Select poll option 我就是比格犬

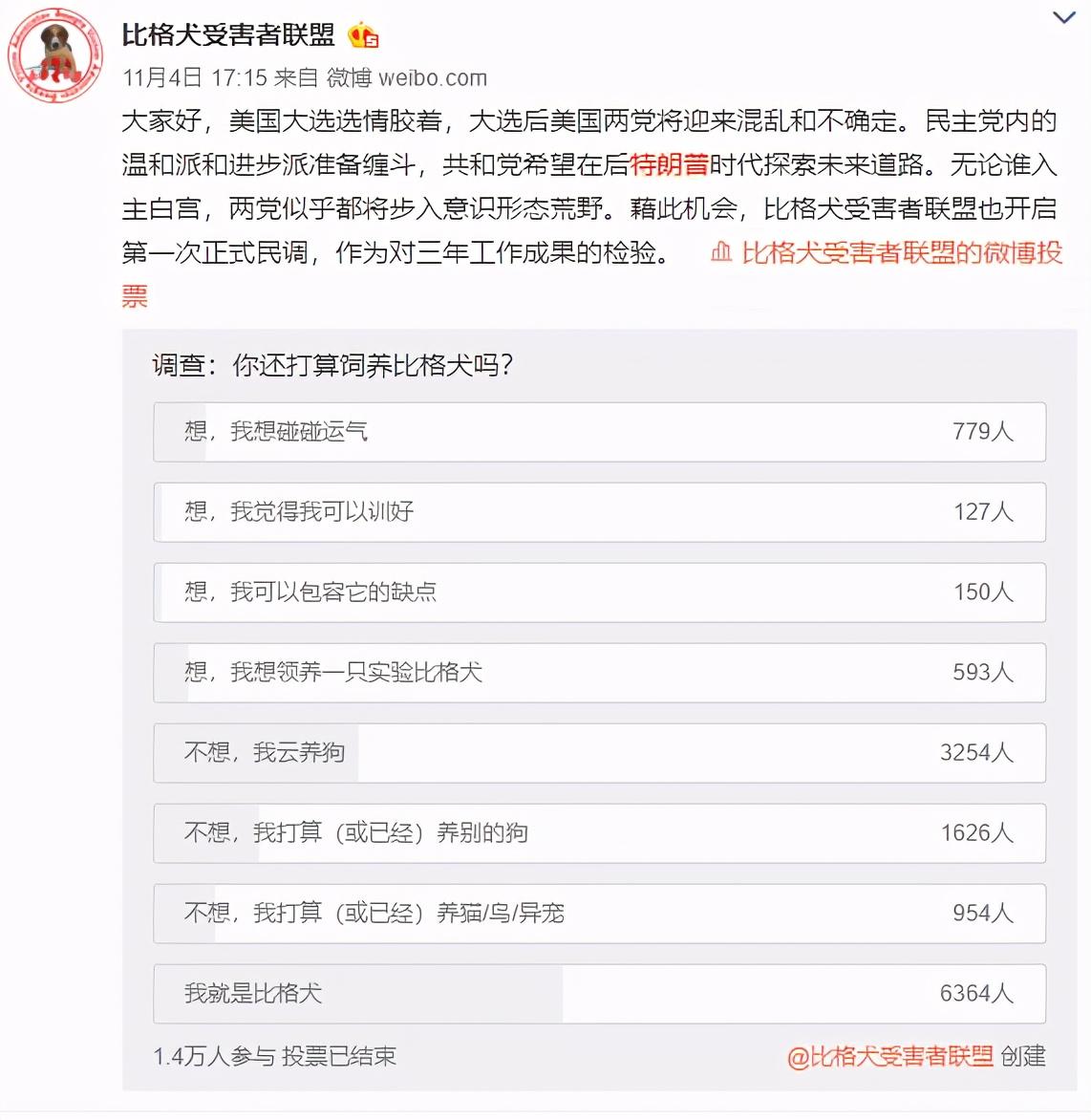point(599,994)
